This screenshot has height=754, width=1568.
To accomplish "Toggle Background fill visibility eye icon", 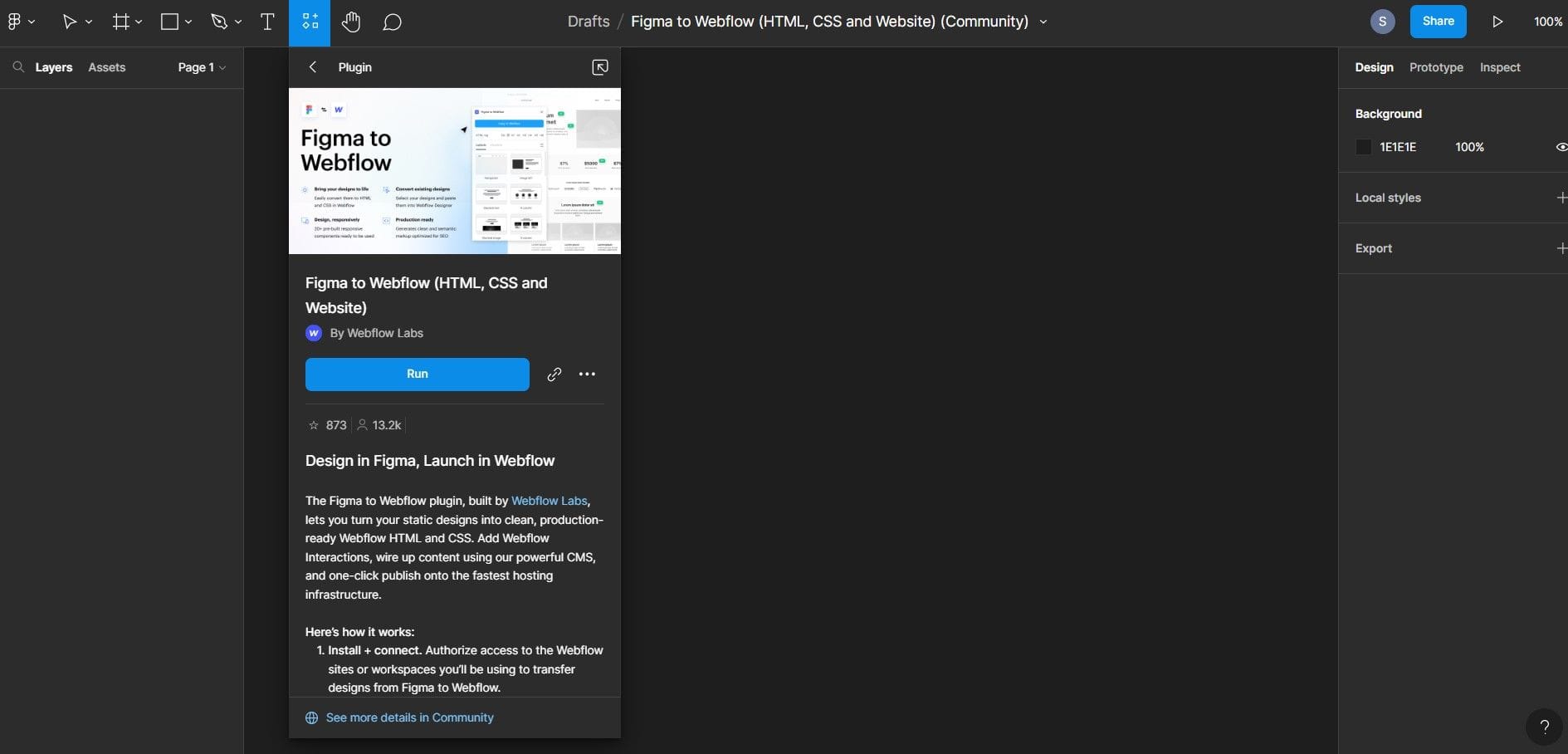I will 1561,147.
